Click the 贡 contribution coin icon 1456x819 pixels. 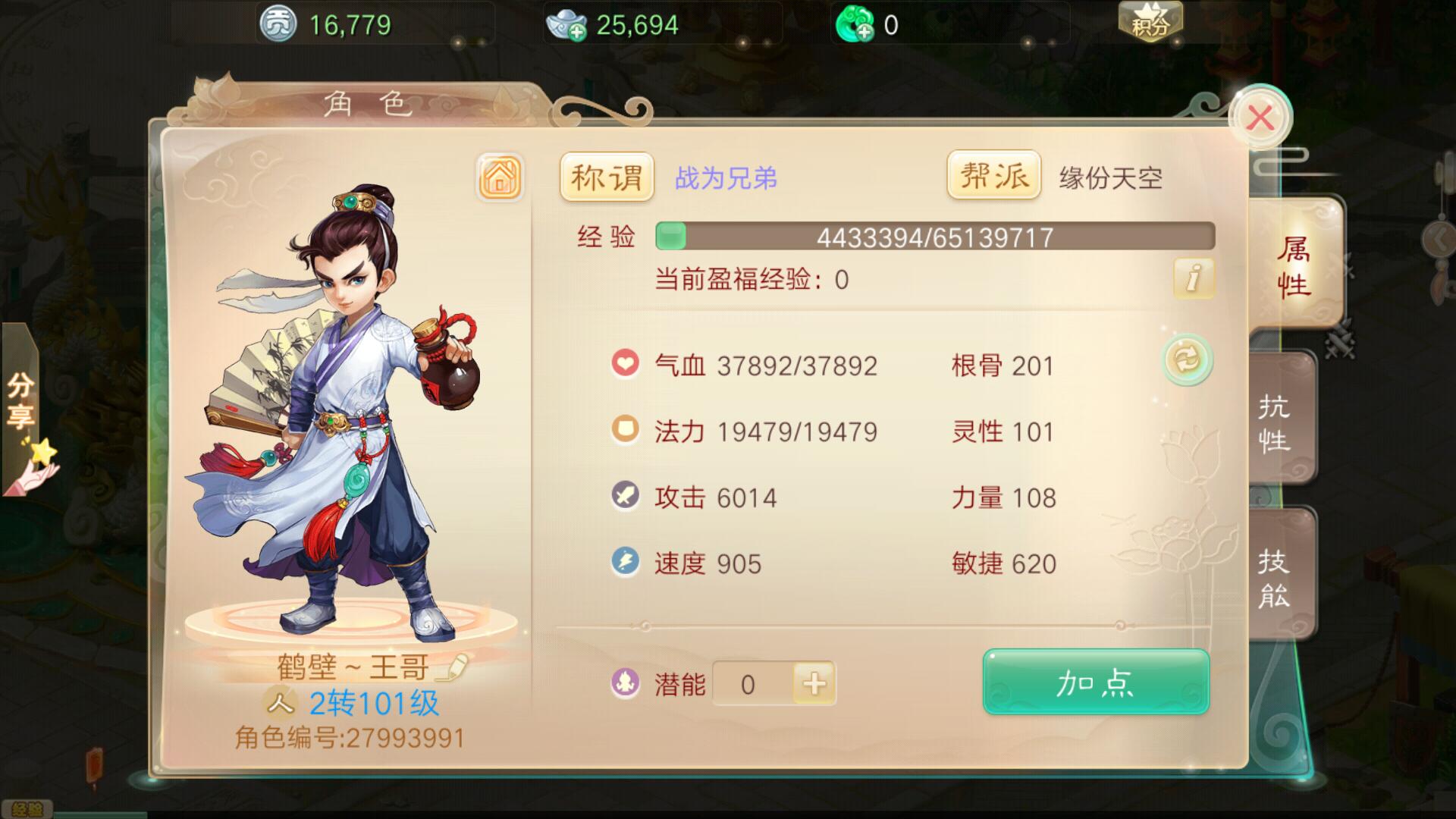(x=278, y=25)
